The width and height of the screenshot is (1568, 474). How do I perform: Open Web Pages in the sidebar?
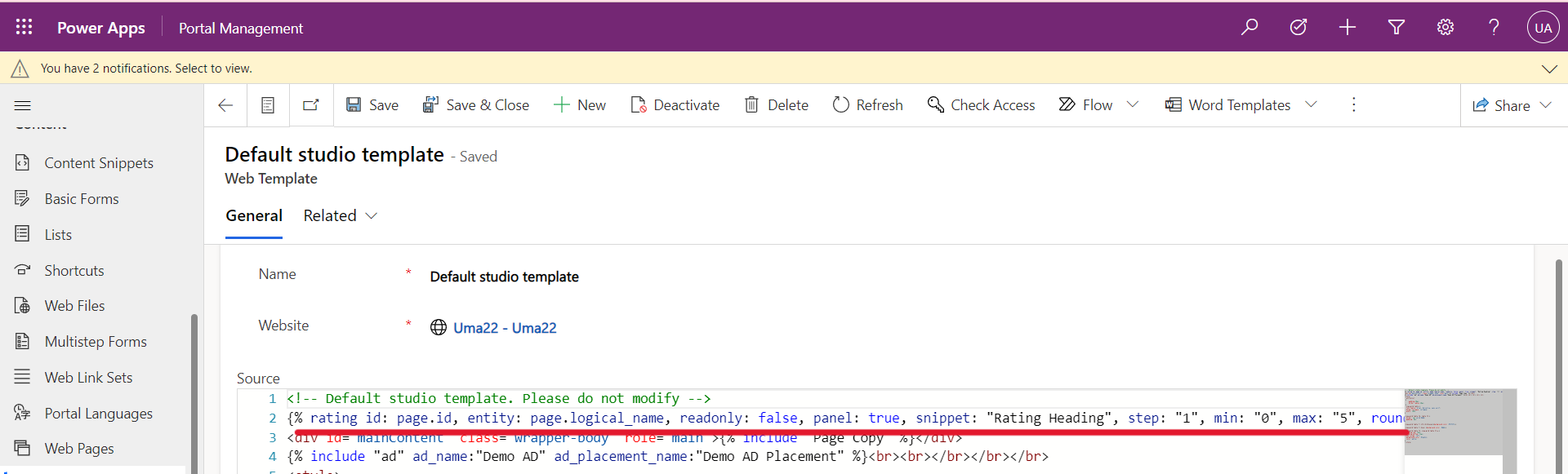[79, 449]
